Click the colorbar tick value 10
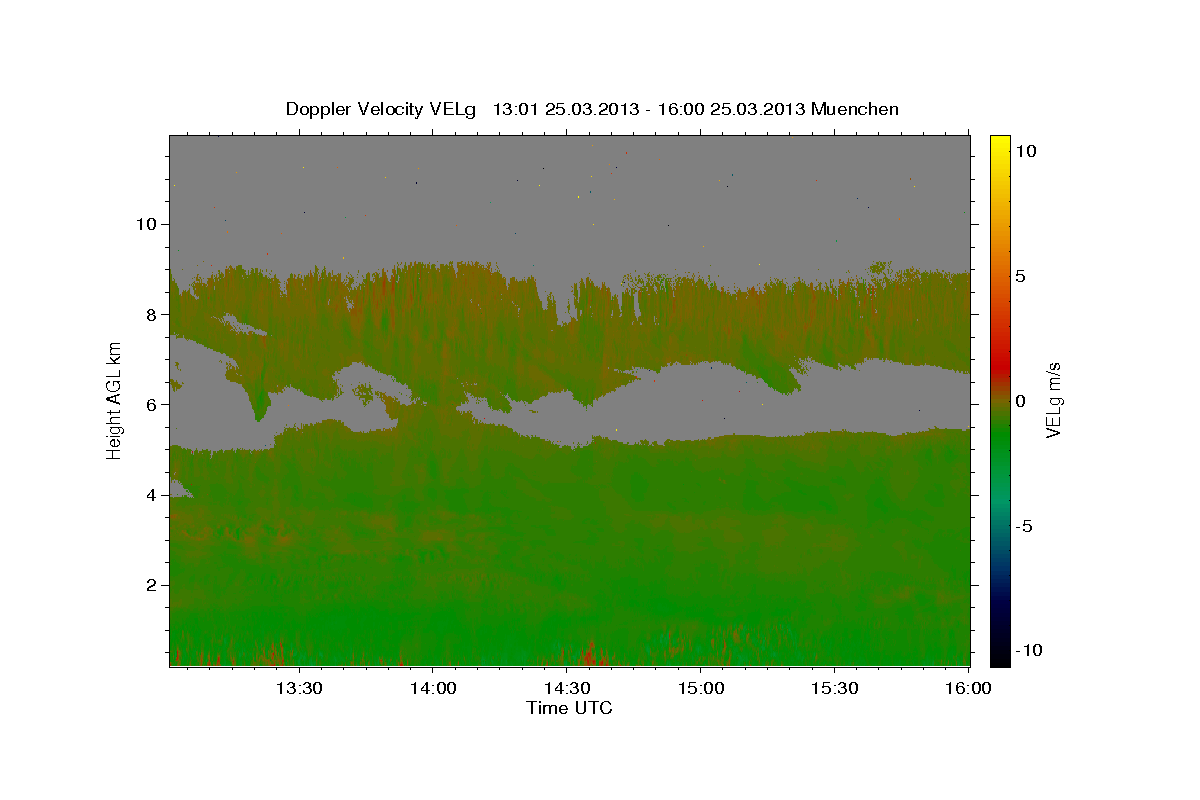The image size is (1200, 800). (1025, 150)
